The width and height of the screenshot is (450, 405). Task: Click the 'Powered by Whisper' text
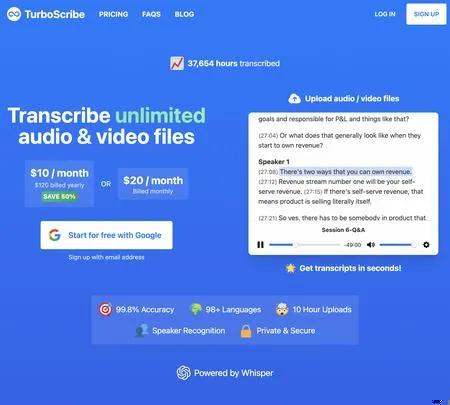(x=234, y=373)
